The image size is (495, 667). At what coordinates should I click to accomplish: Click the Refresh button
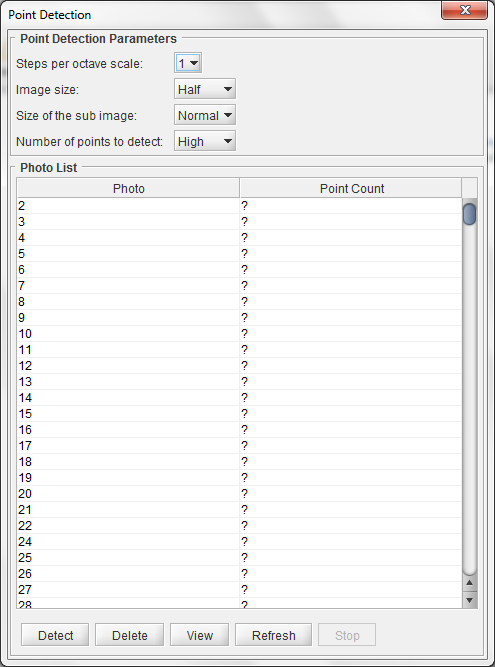click(x=273, y=635)
